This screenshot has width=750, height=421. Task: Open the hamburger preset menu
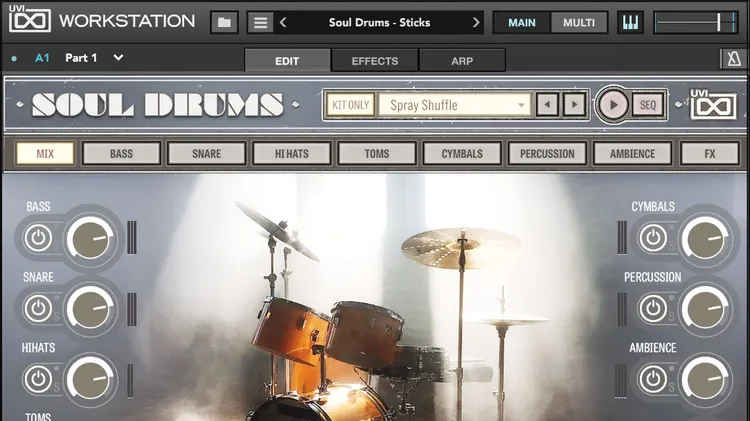click(x=260, y=22)
